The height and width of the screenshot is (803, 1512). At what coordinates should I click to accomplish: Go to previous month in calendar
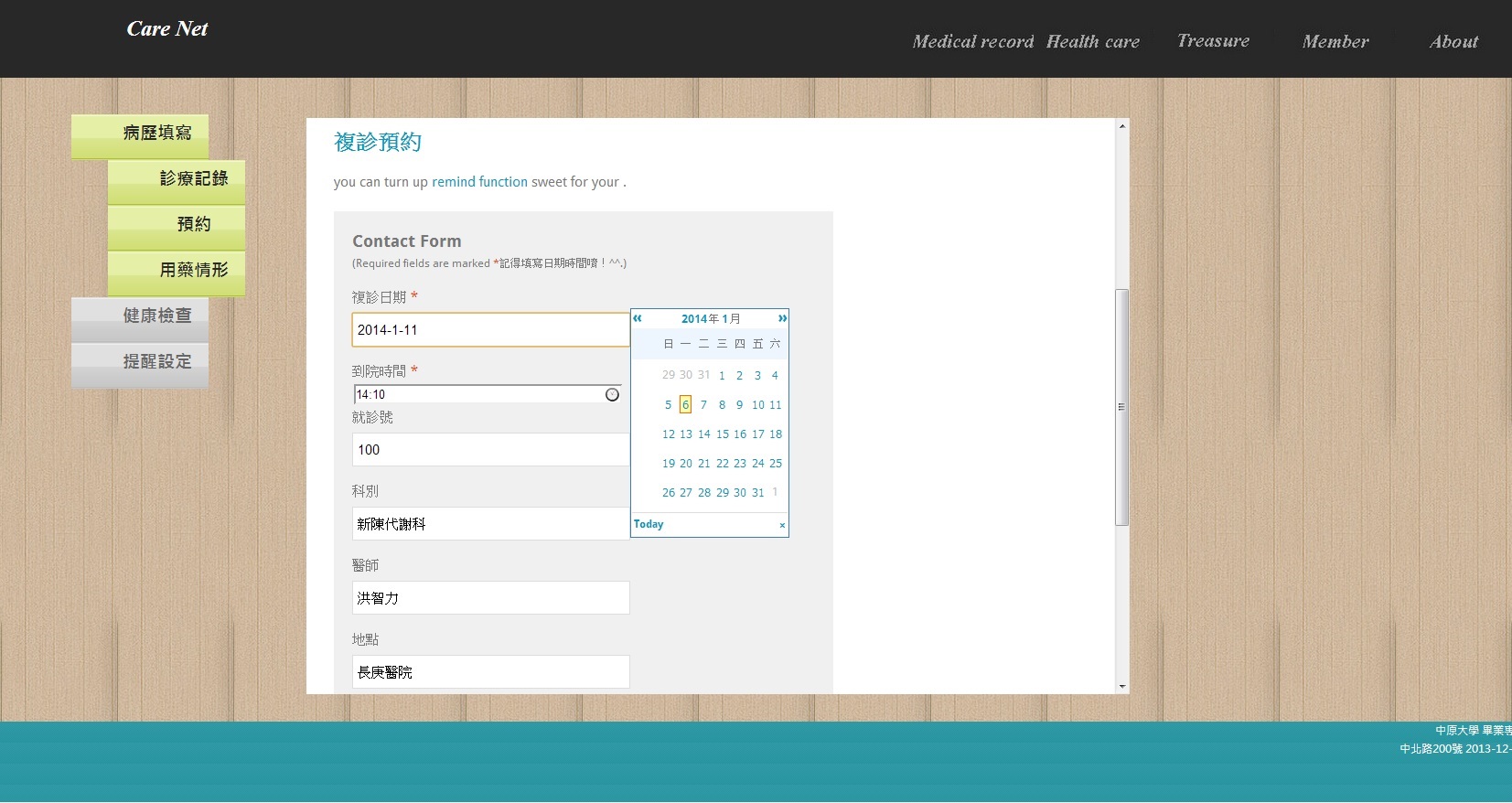point(638,318)
